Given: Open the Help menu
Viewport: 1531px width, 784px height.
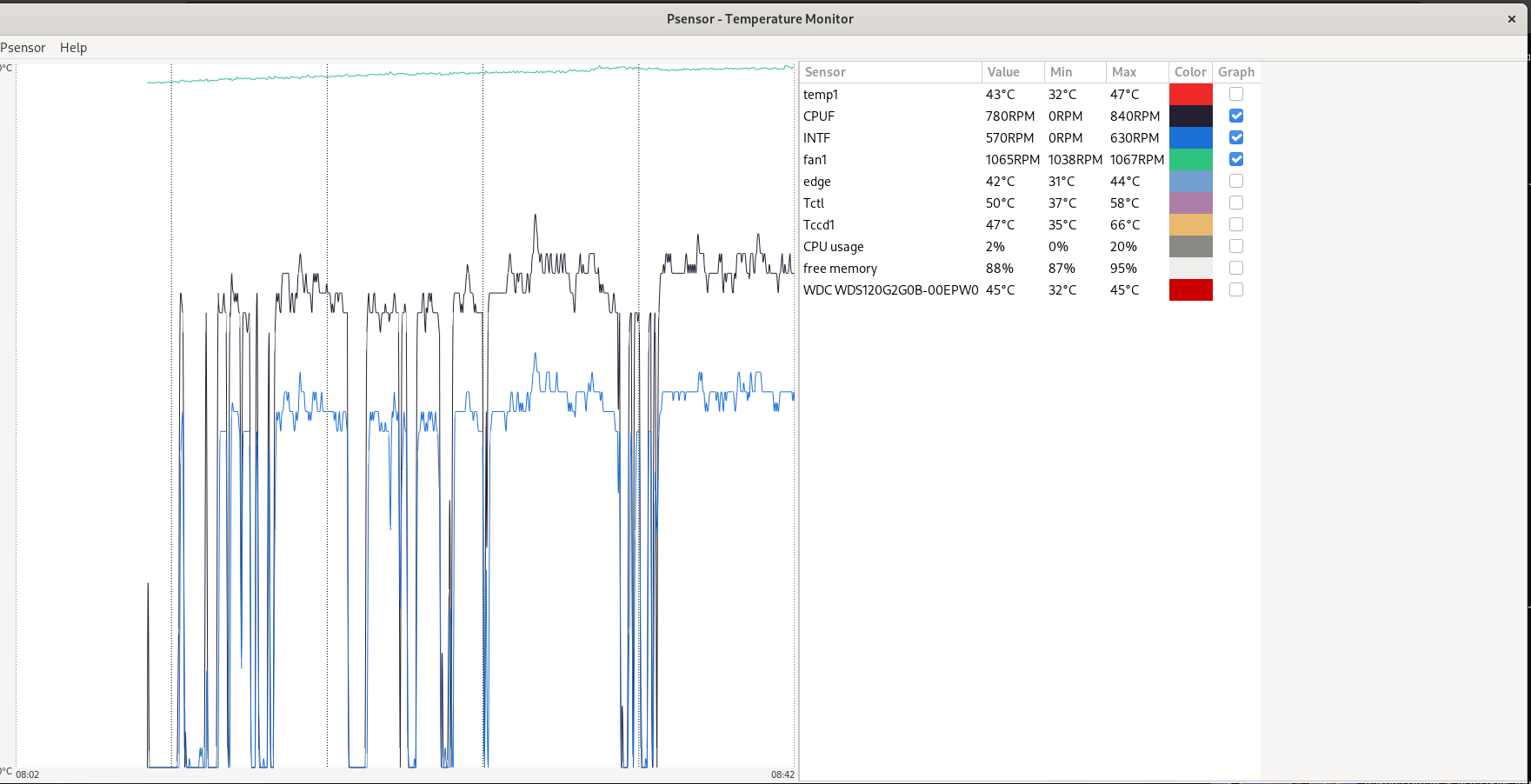Looking at the screenshot, I should click(x=73, y=48).
